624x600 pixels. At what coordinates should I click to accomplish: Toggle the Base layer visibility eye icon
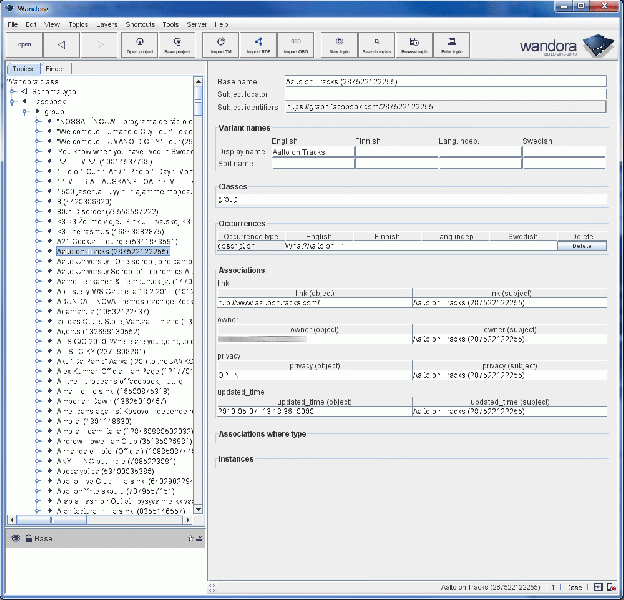(x=15, y=538)
